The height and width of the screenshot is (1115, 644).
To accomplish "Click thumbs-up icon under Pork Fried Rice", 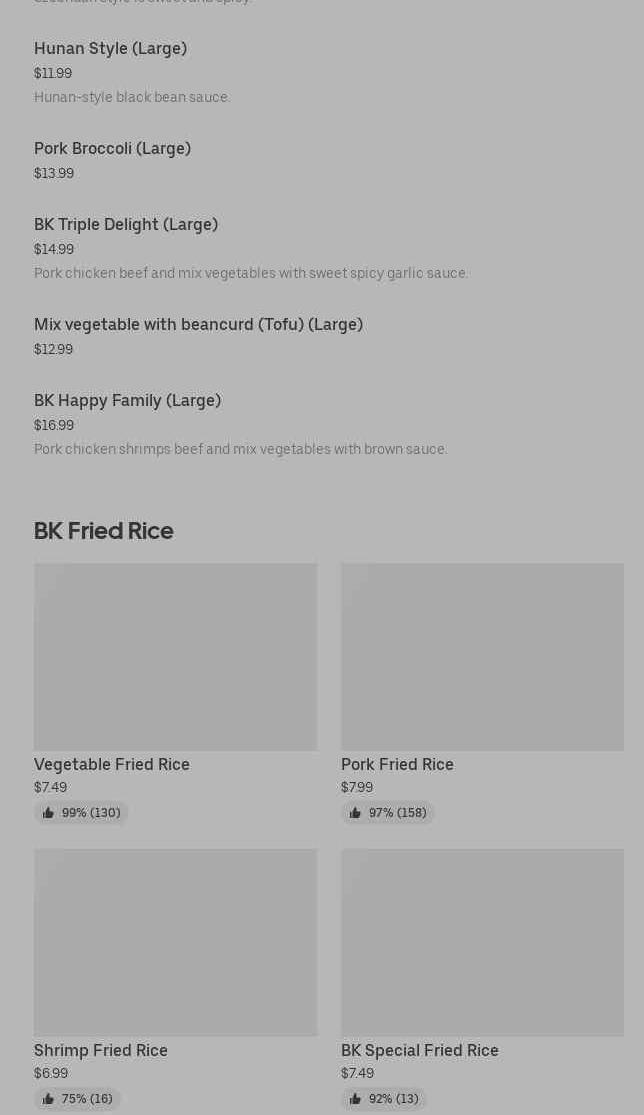I will 355,813.
